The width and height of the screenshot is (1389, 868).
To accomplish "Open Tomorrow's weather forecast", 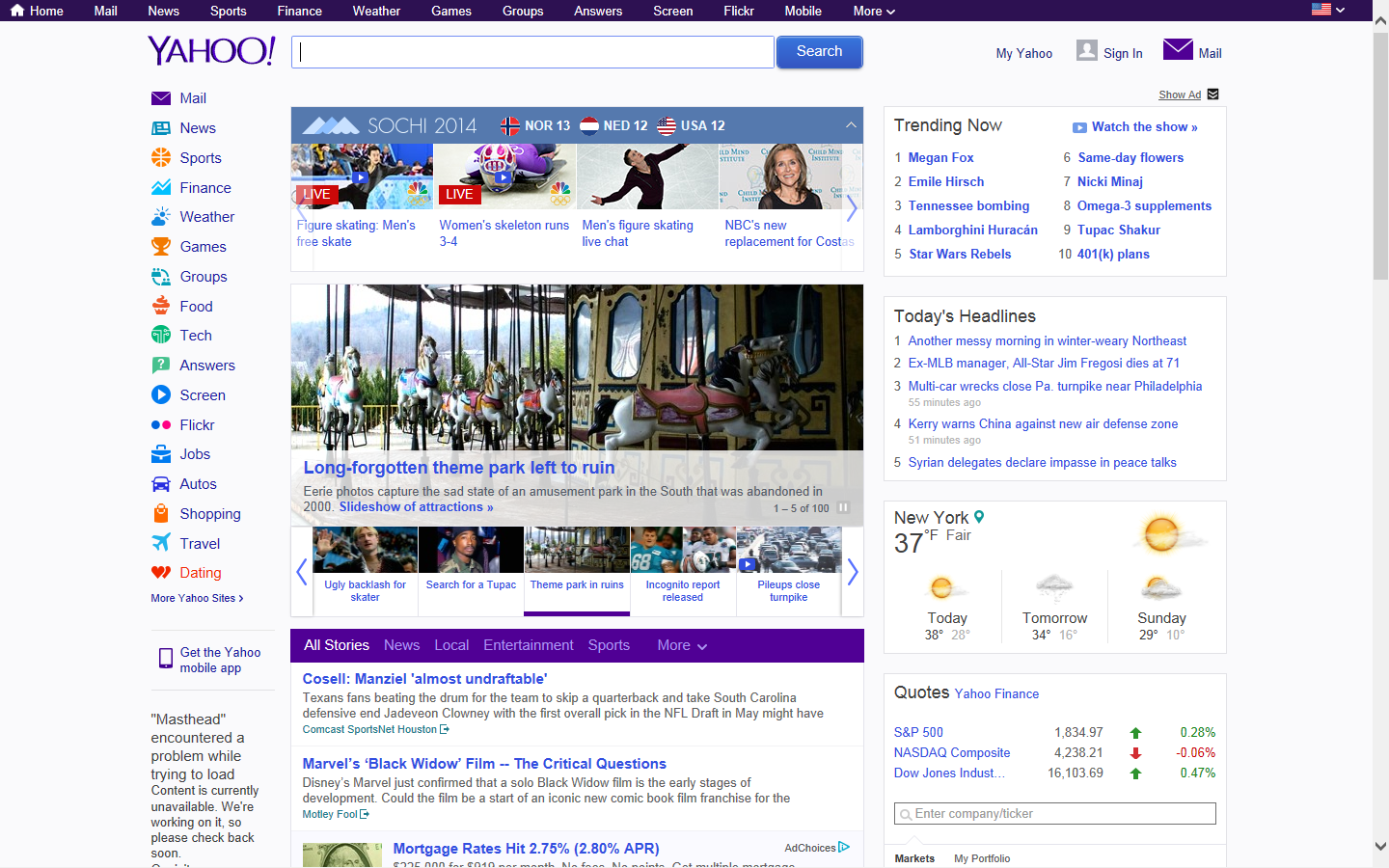I will pos(1054,607).
